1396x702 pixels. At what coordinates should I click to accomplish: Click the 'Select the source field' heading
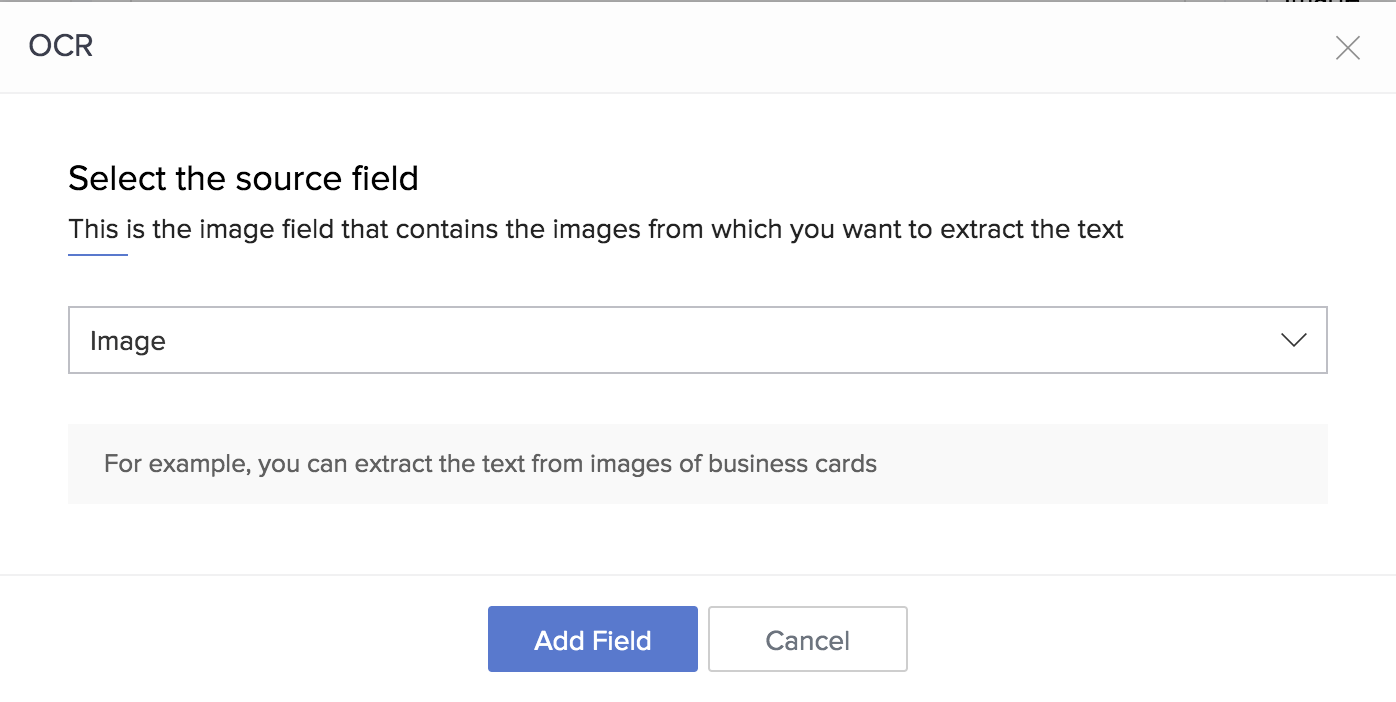243,178
